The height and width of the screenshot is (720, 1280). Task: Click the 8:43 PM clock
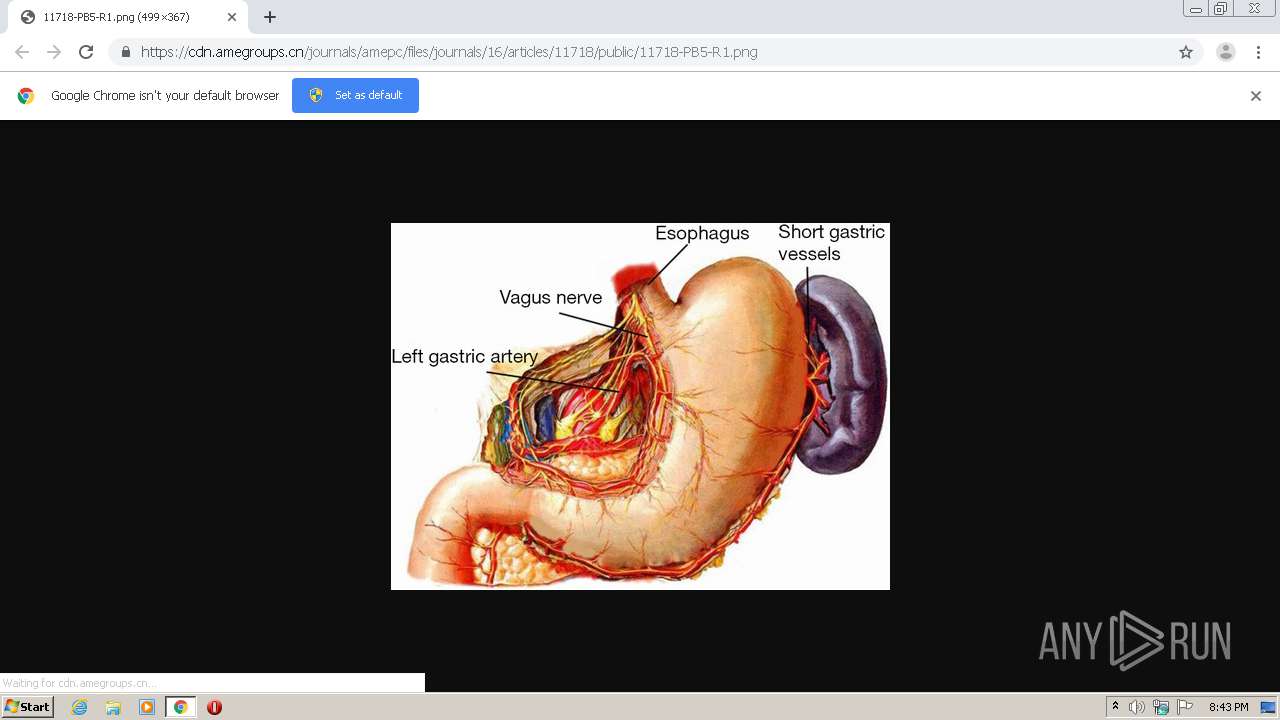click(x=1228, y=707)
